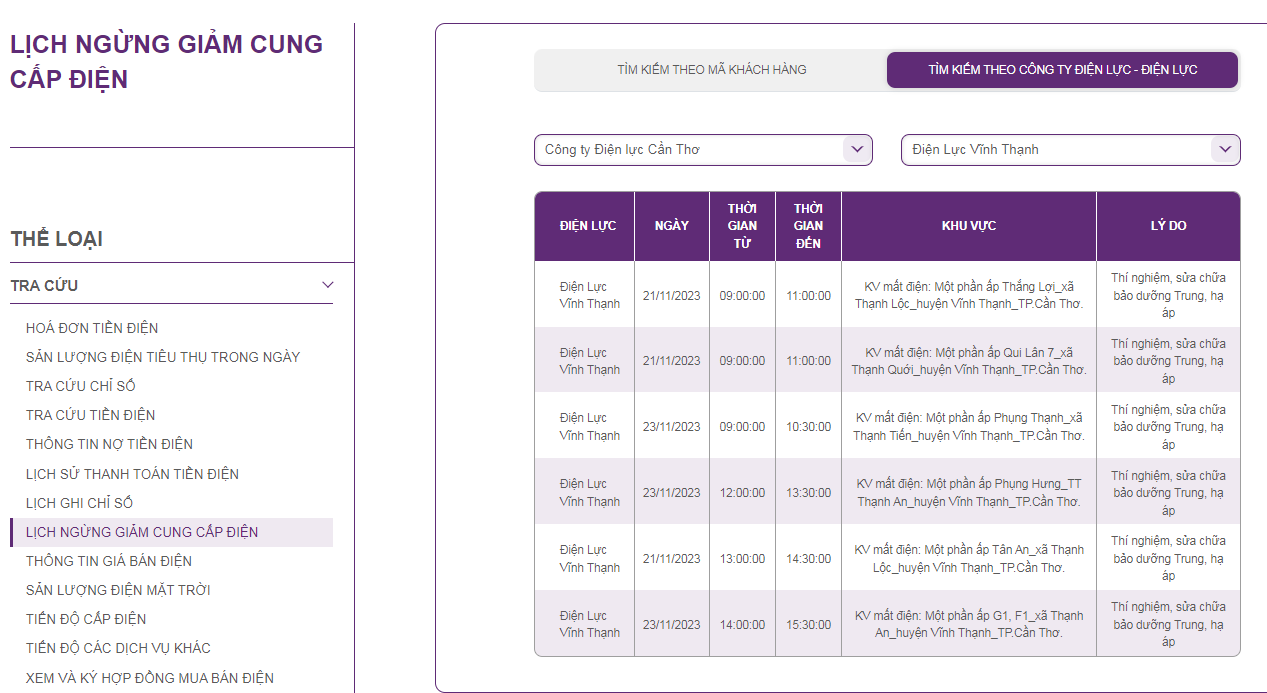
Task: Open Tra cứu chỉ số page
Action: click(x=81, y=386)
